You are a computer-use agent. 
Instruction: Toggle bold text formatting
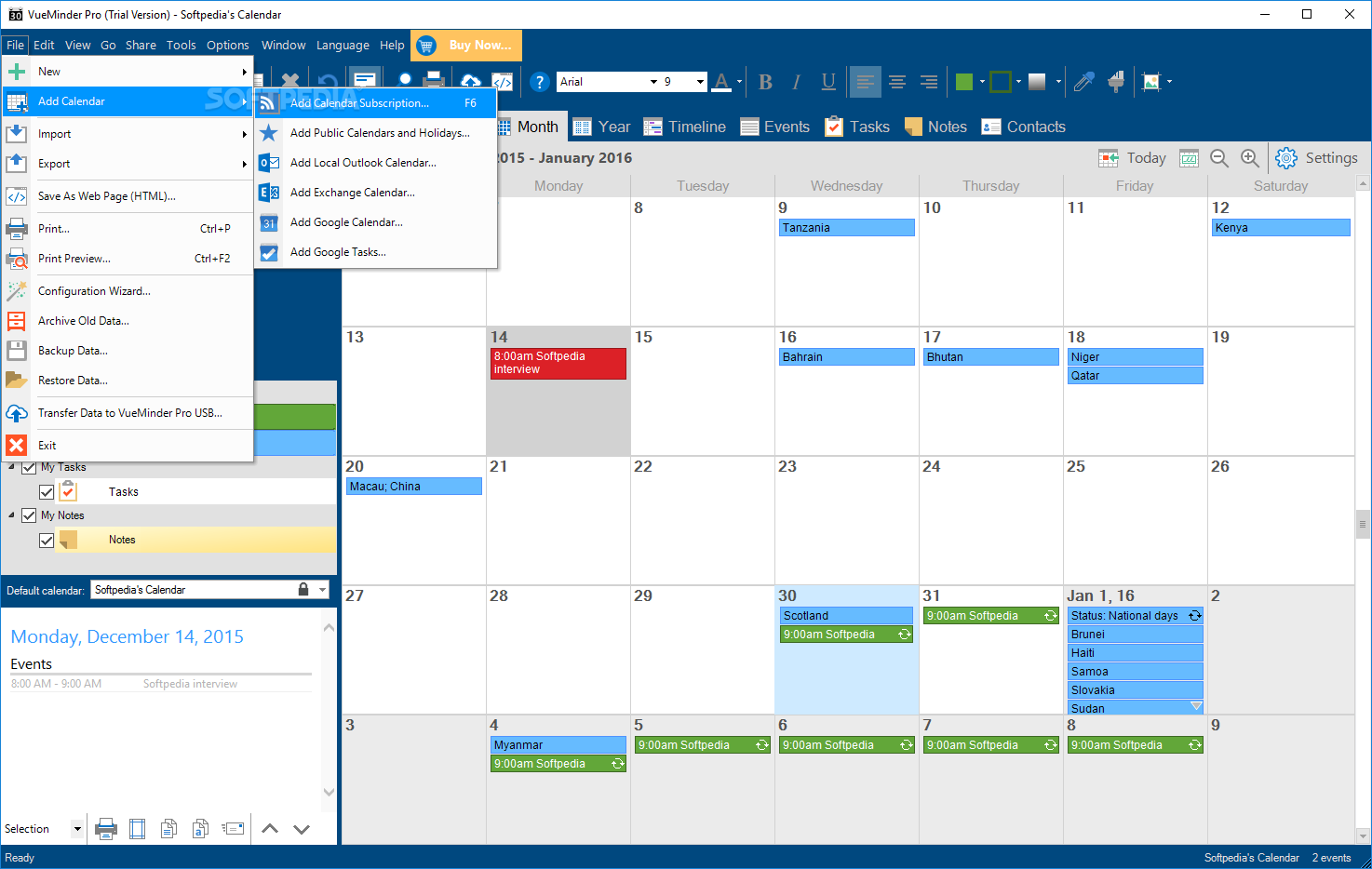(765, 82)
